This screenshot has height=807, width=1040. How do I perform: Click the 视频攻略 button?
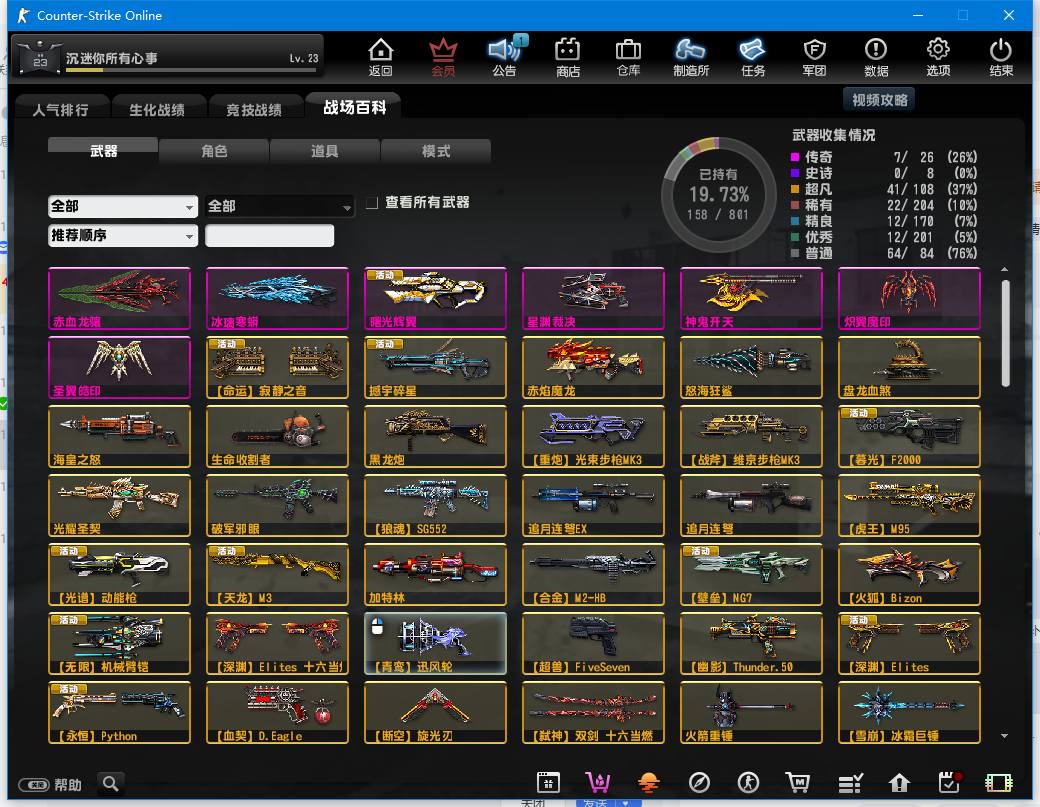[879, 99]
